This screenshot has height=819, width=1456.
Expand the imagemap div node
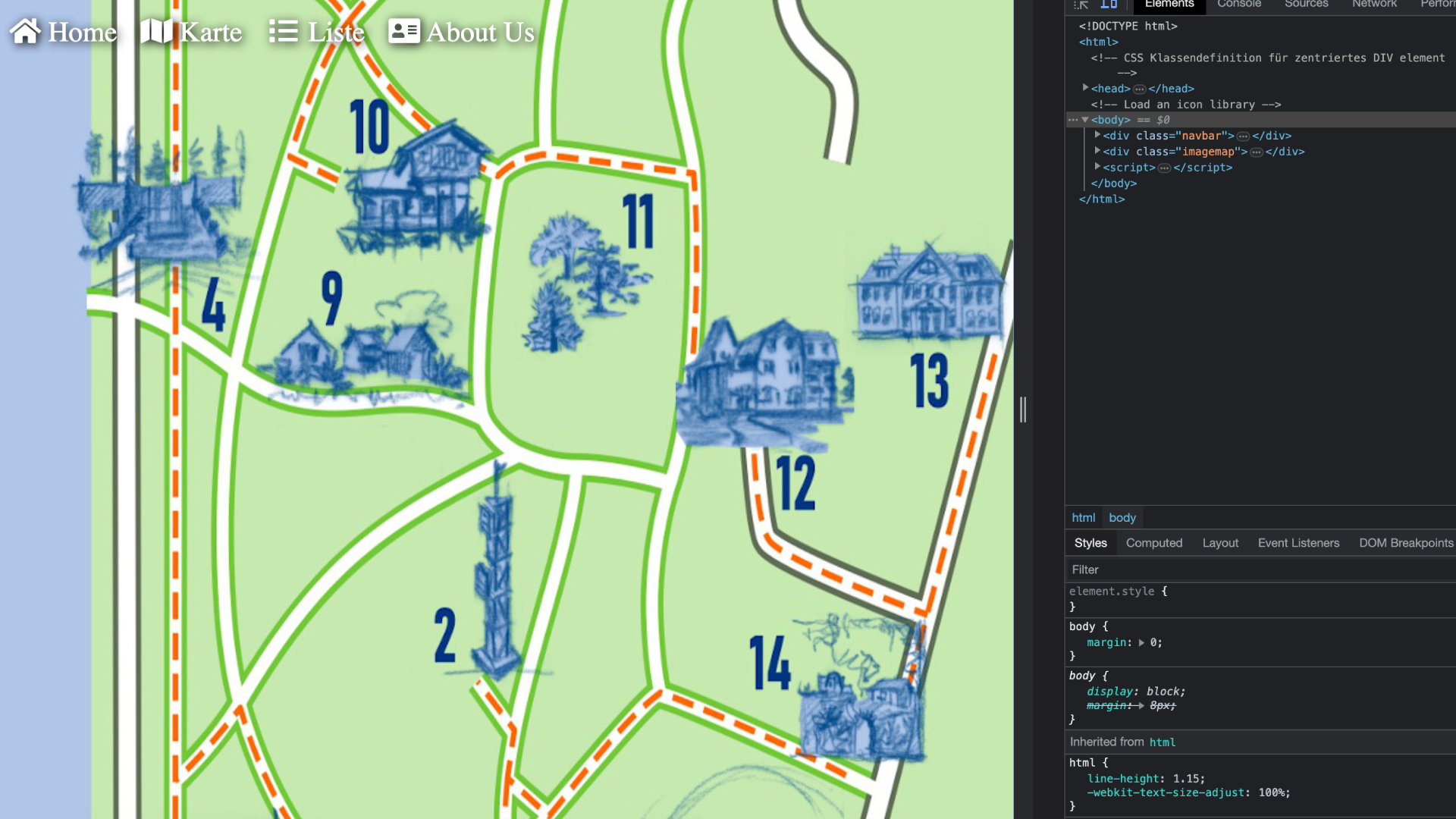point(1097,151)
